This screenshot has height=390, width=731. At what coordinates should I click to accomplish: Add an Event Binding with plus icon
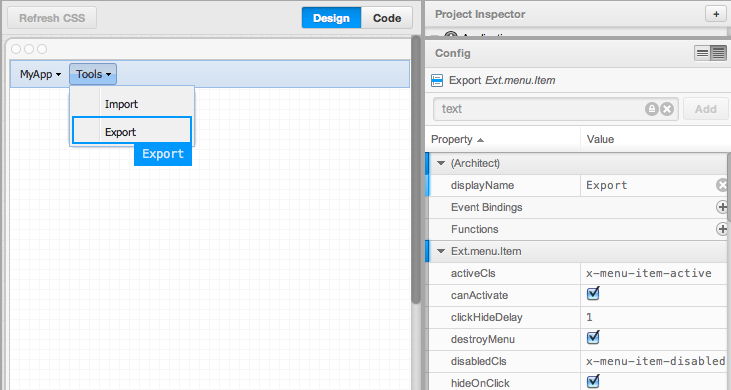point(722,207)
